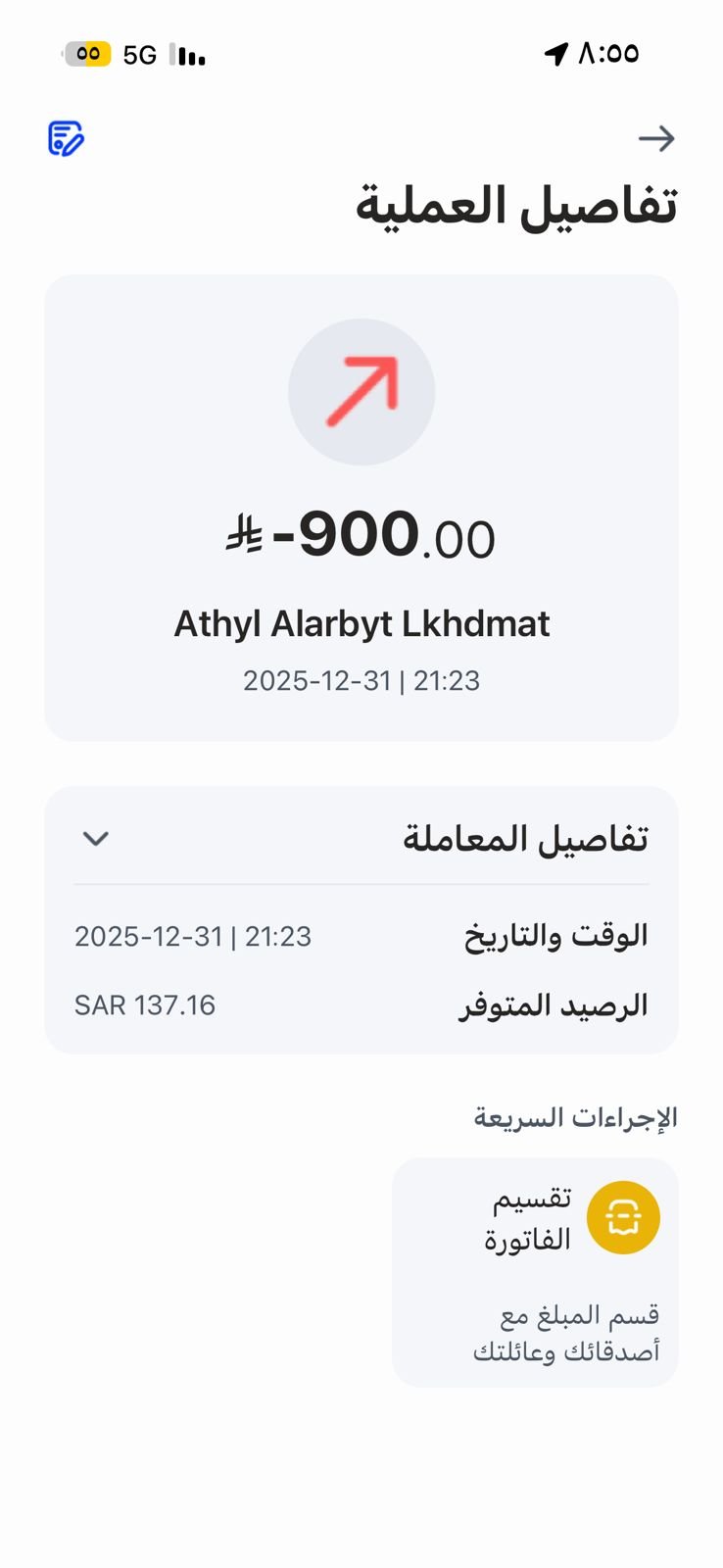This screenshot has height=1568, width=723.
Task: Tap the cellular signal bars indicator
Action: coord(187,55)
